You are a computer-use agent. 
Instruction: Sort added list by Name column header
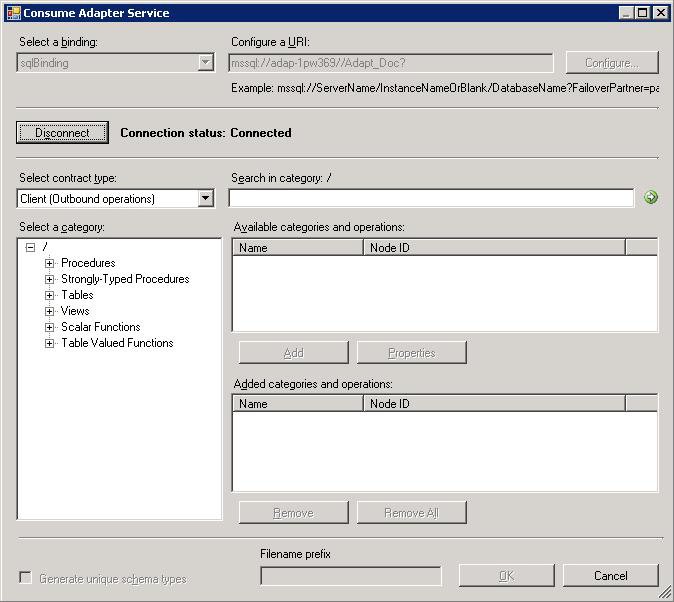tap(298, 404)
